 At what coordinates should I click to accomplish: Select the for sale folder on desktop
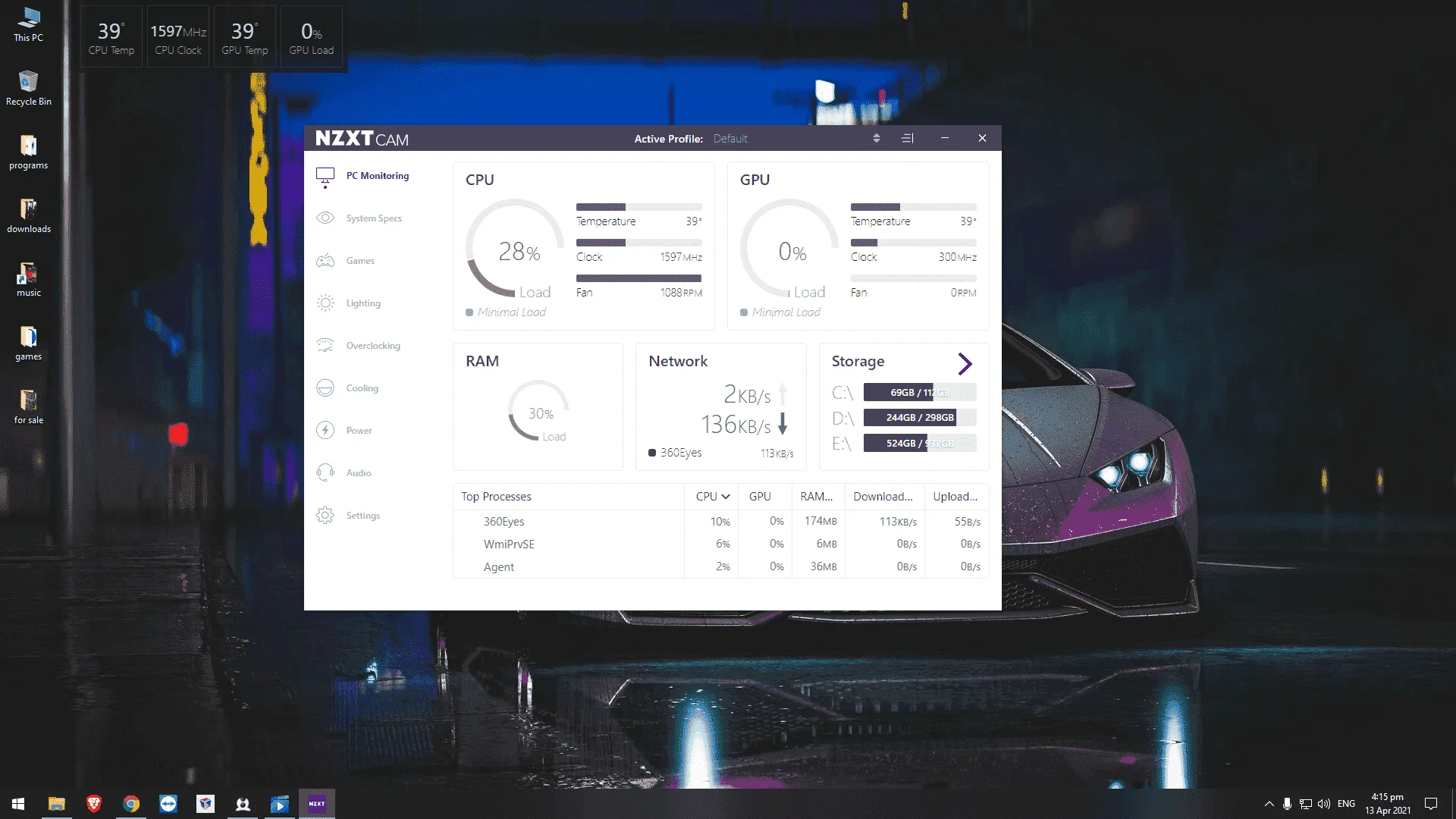29,406
